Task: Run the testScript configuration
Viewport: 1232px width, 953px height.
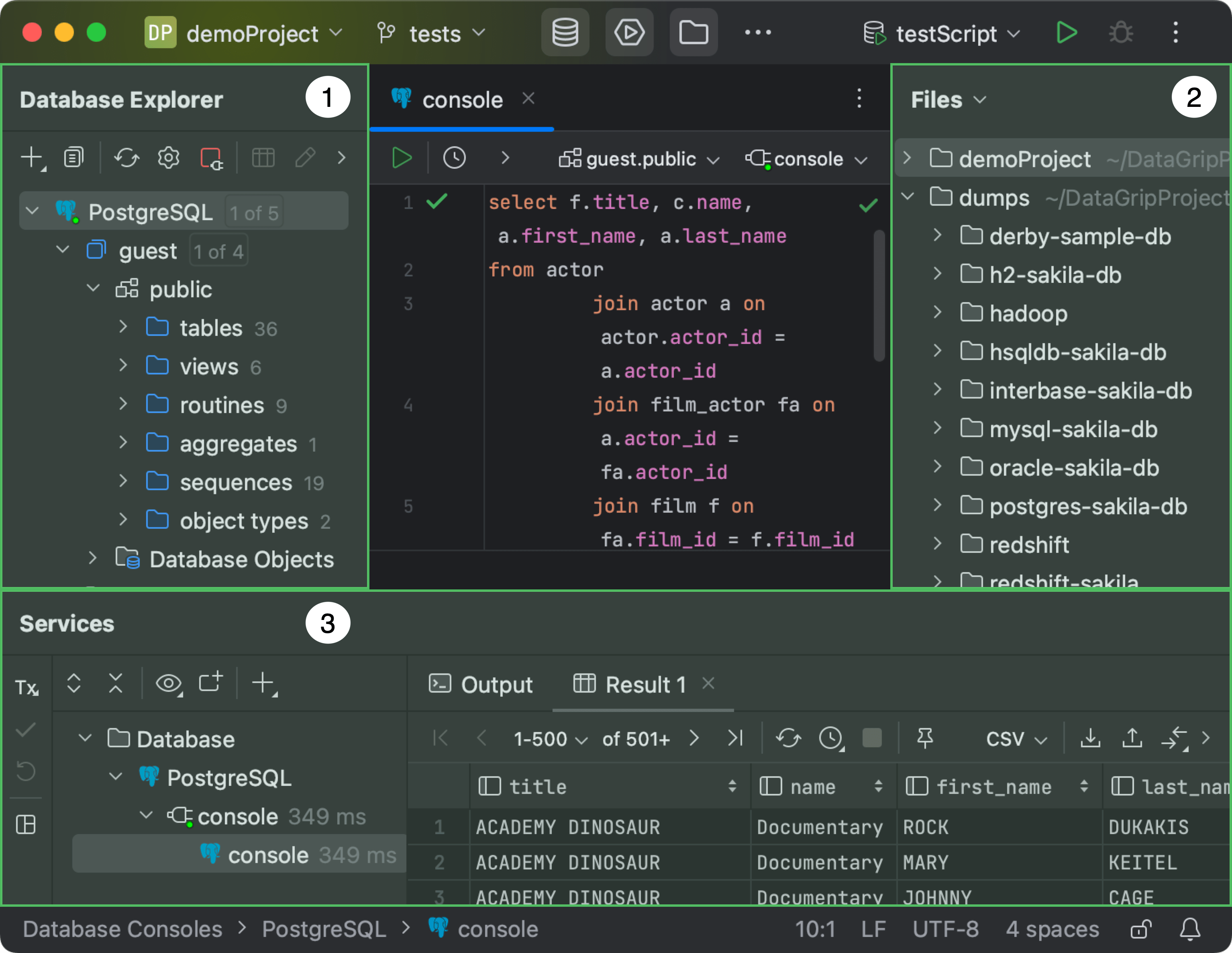Action: pyautogui.click(x=1067, y=33)
